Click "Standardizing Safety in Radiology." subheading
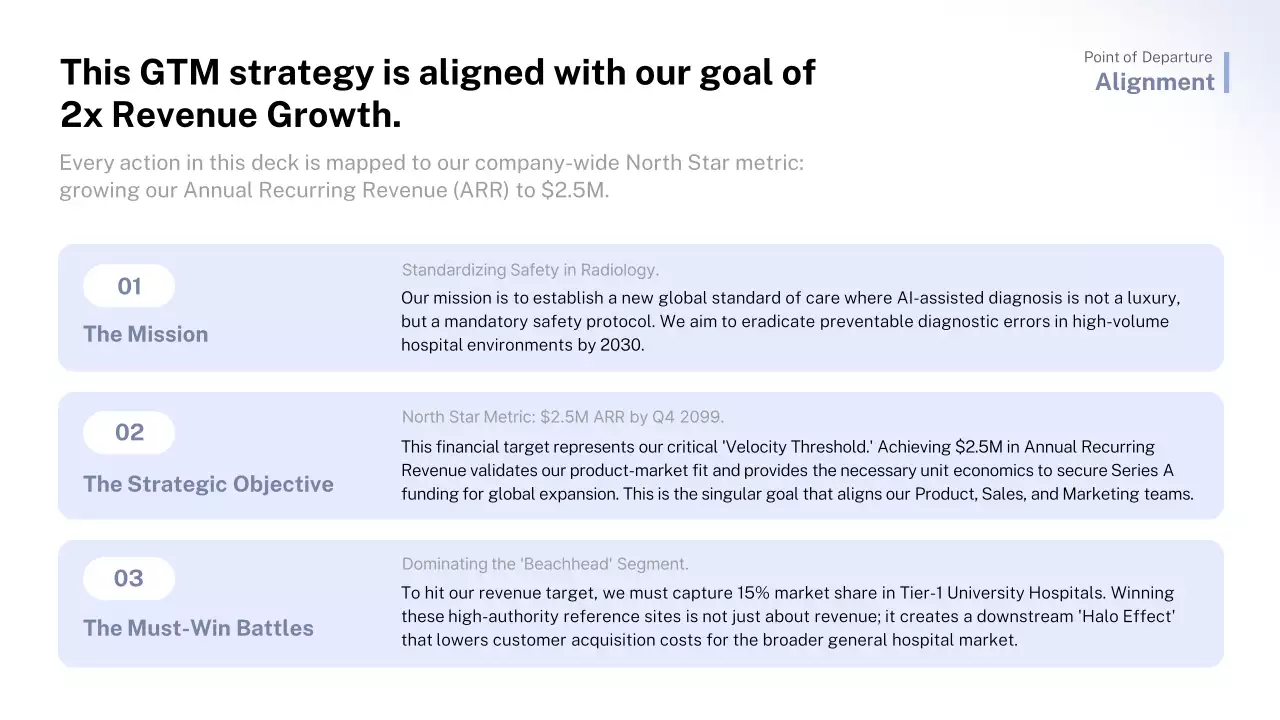The image size is (1280, 720). point(530,270)
